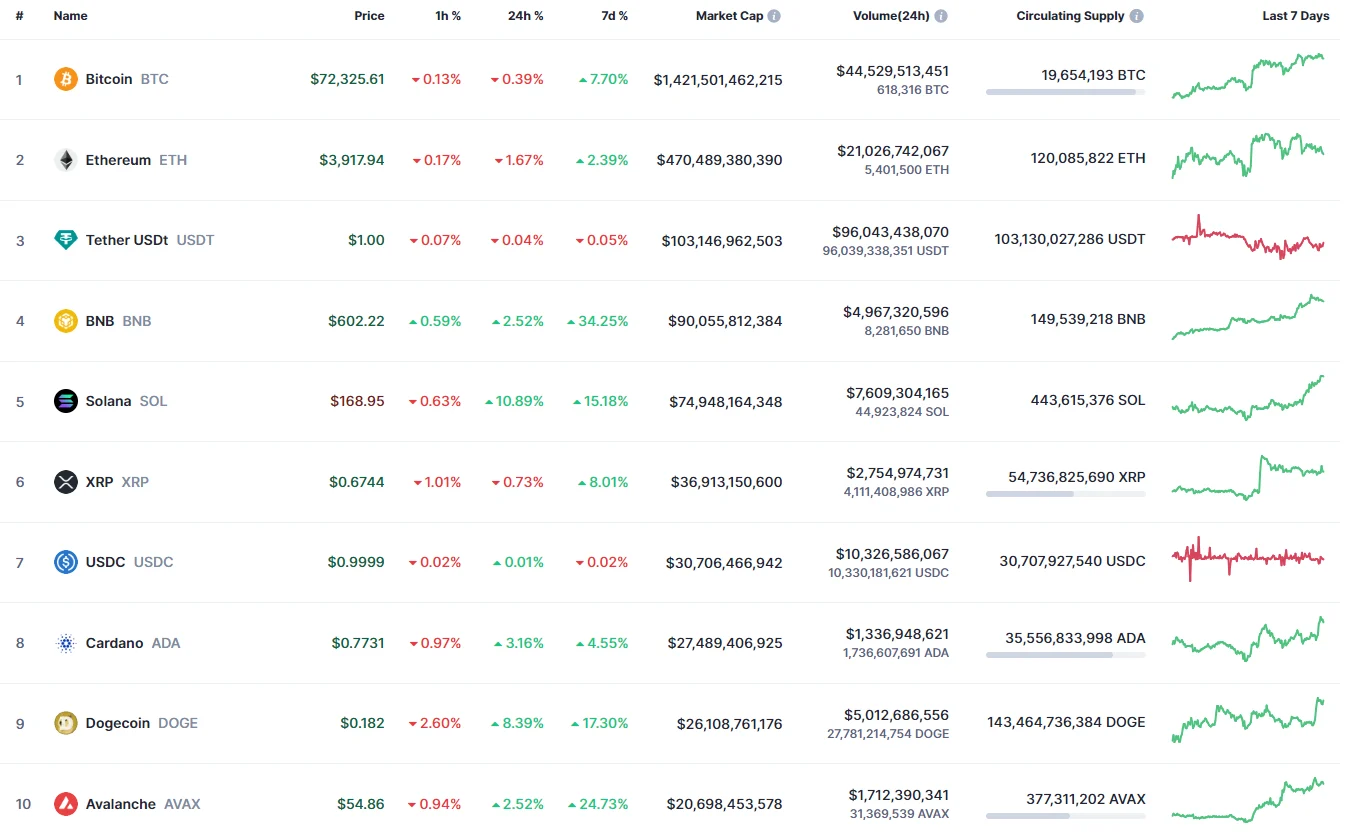
Task: Sort by the 24h % column header
Action: (x=525, y=16)
